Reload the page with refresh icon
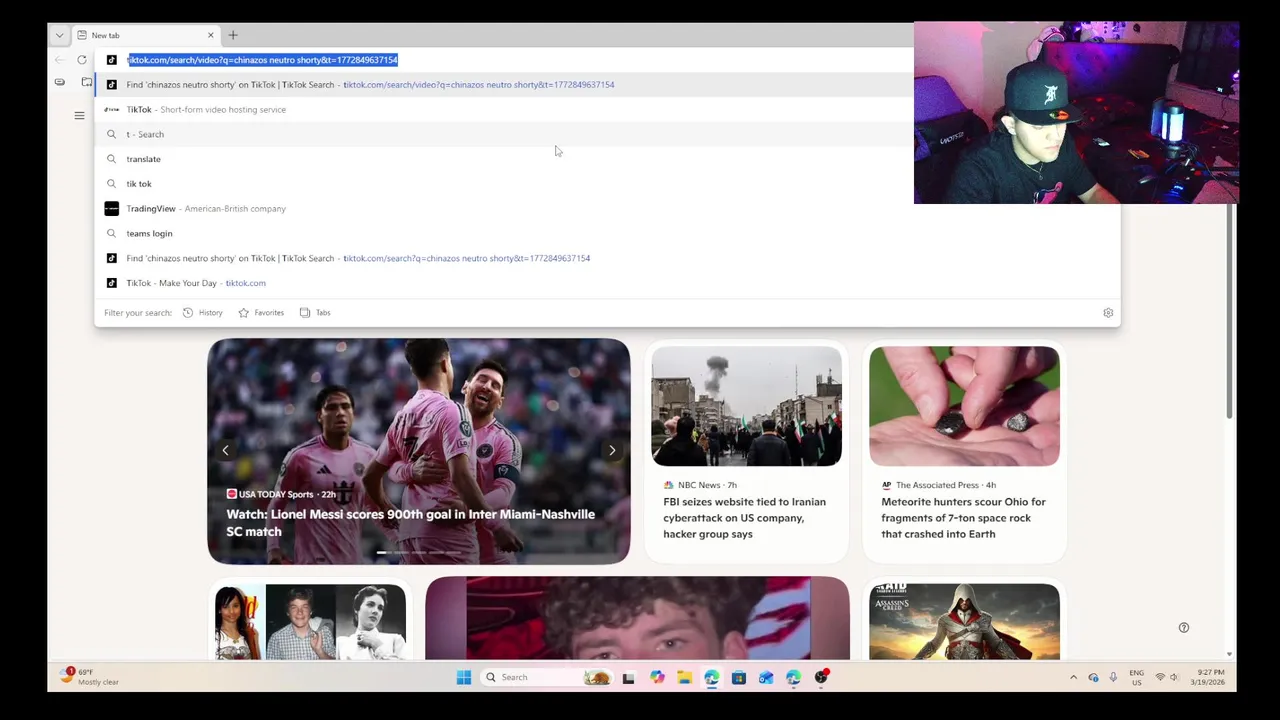The height and width of the screenshot is (720, 1280). pyautogui.click(x=82, y=60)
